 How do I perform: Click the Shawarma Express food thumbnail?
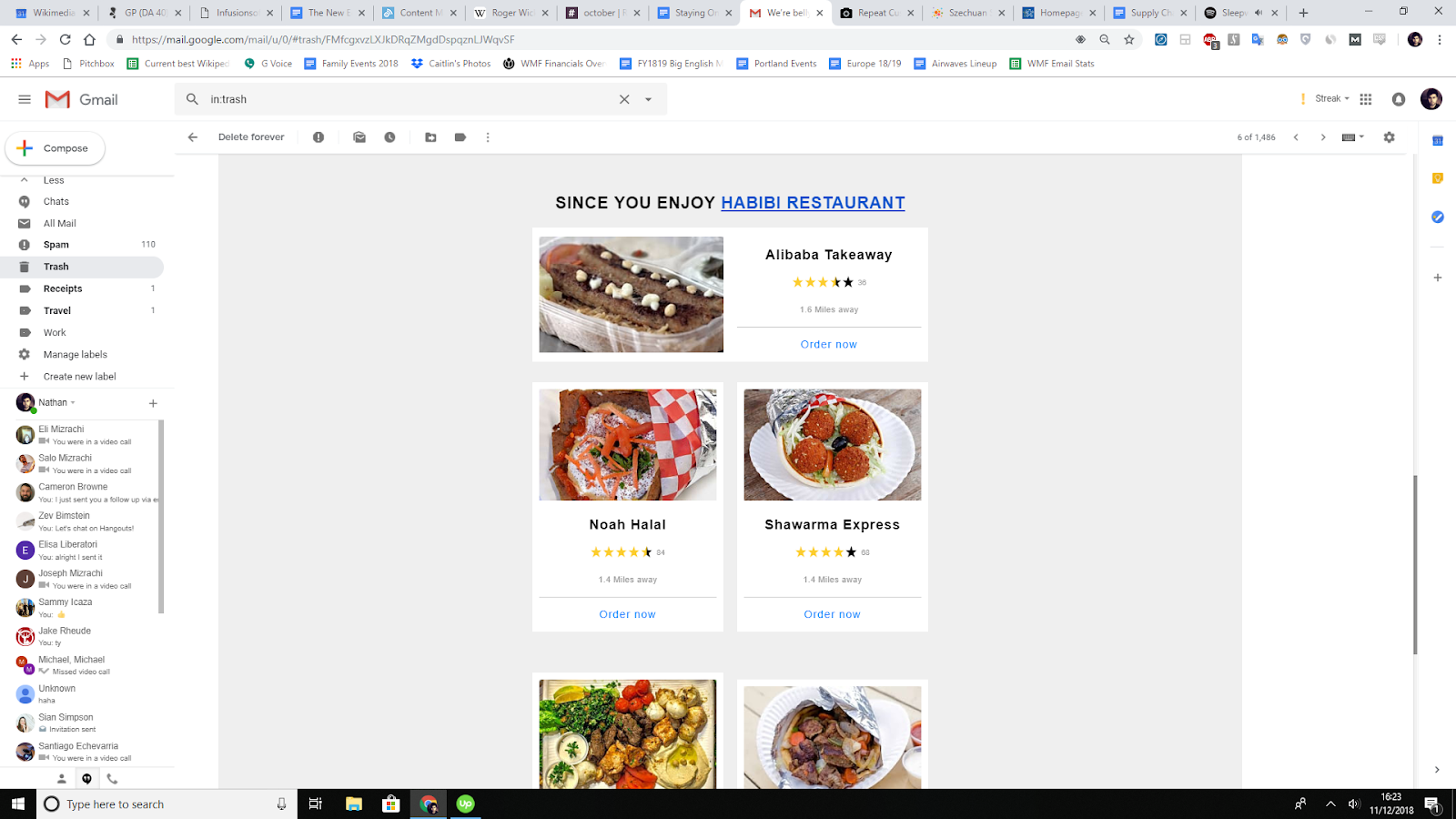click(833, 445)
